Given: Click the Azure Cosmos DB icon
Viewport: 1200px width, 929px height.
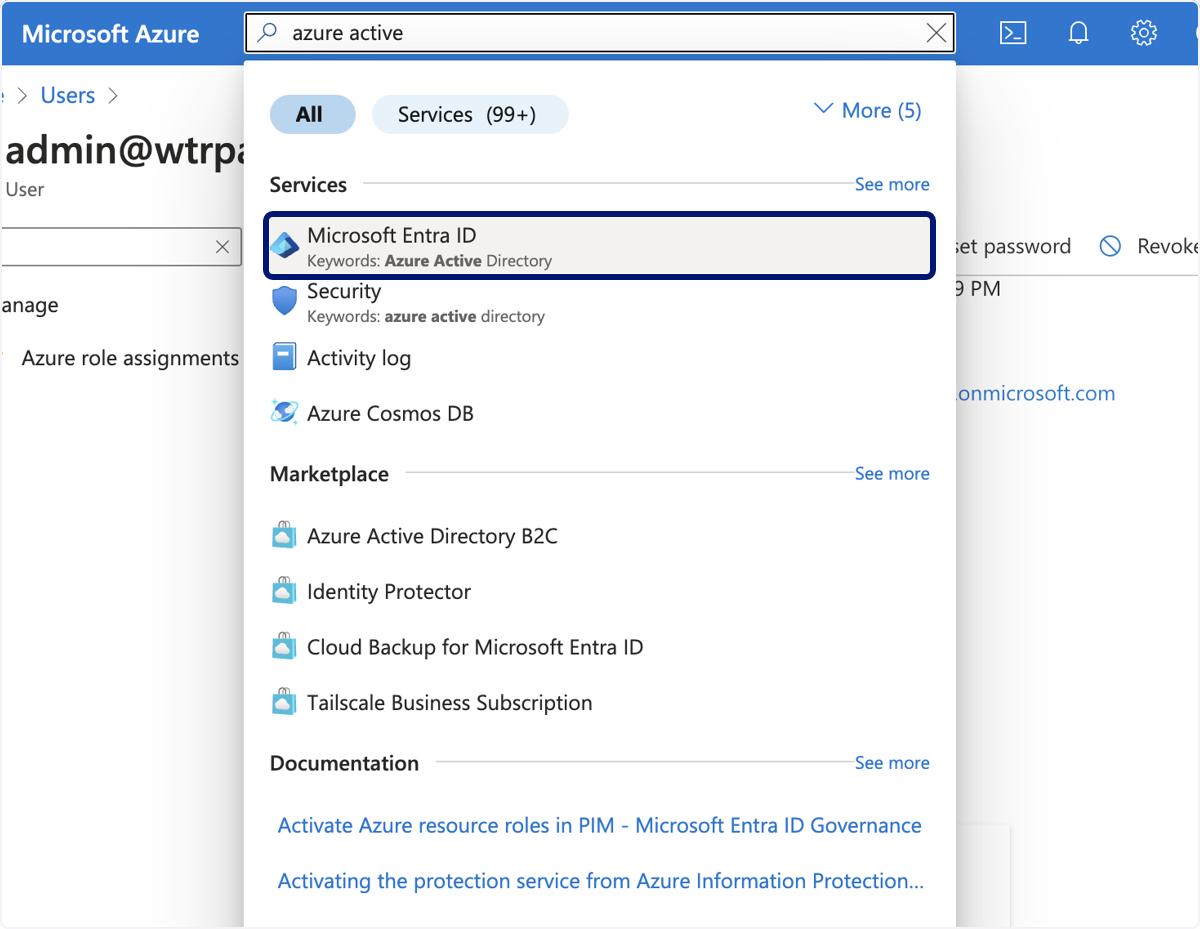Looking at the screenshot, I should 284,412.
